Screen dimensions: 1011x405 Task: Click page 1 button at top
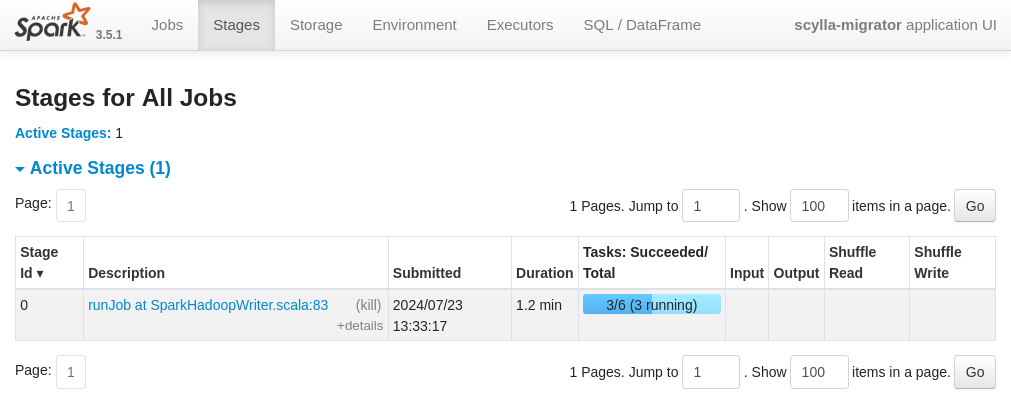[71, 206]
